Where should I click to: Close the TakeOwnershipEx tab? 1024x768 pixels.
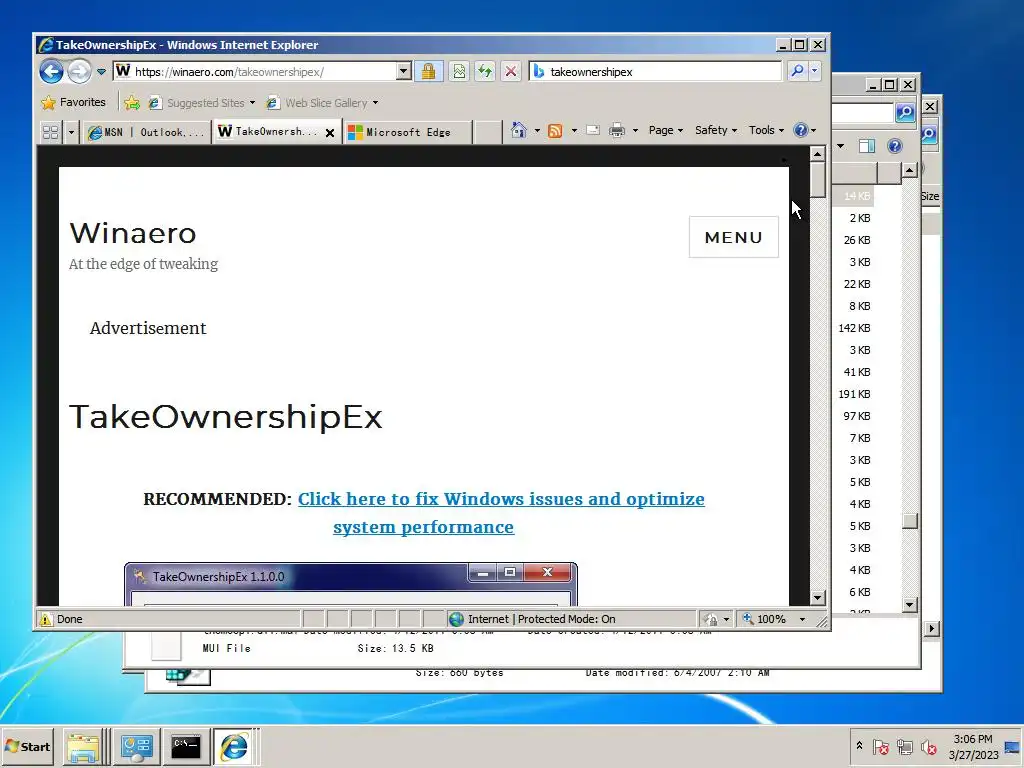coord(330,133)
